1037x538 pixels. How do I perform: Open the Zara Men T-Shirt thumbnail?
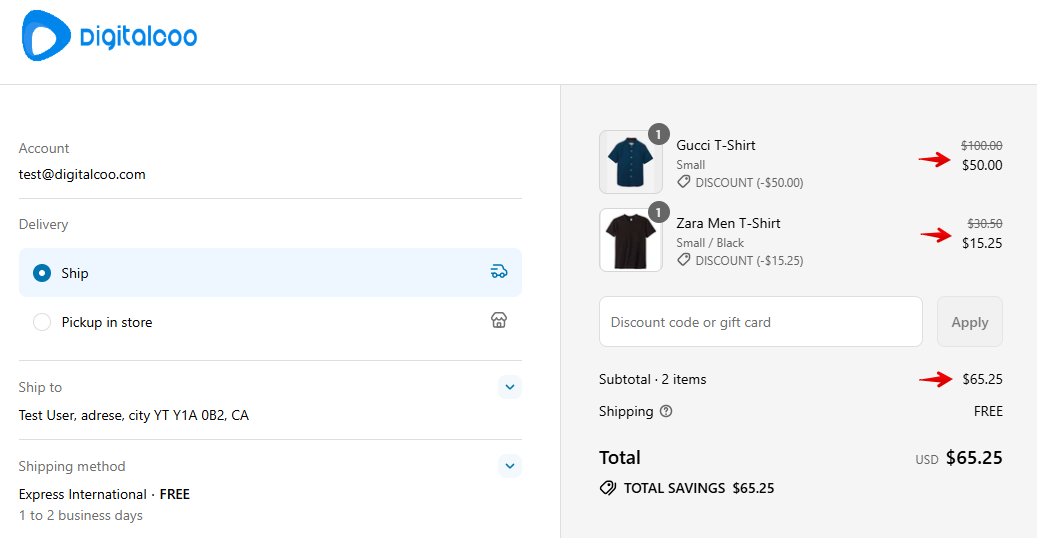(x=630, y=240)
